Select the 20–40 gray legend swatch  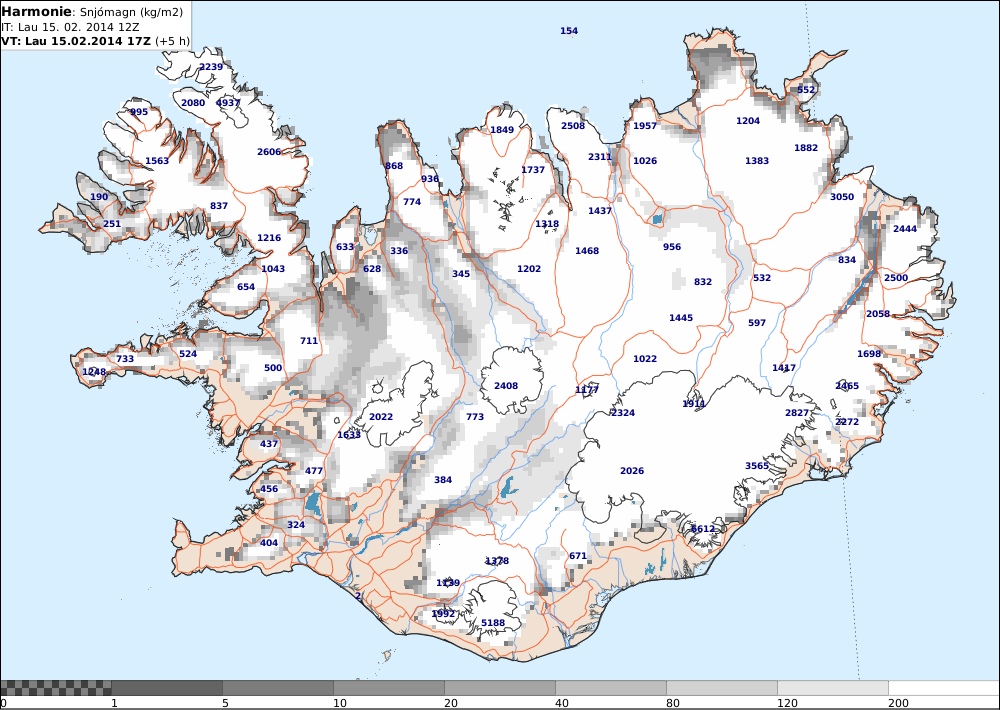[500, 688]
